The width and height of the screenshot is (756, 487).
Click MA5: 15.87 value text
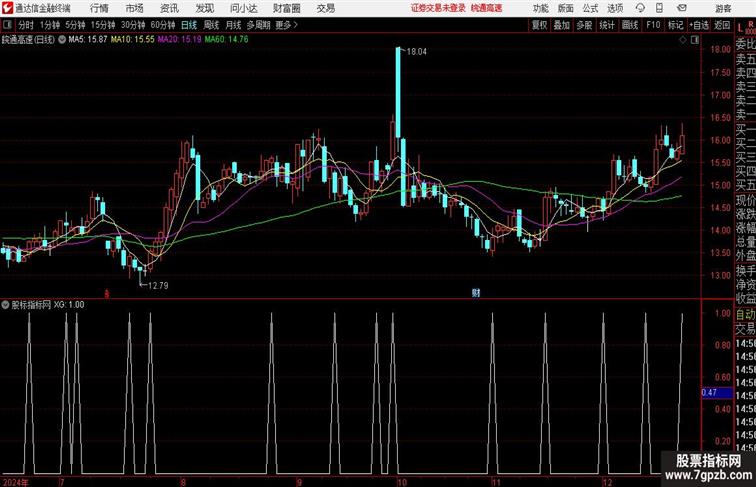tap(88, 40)
